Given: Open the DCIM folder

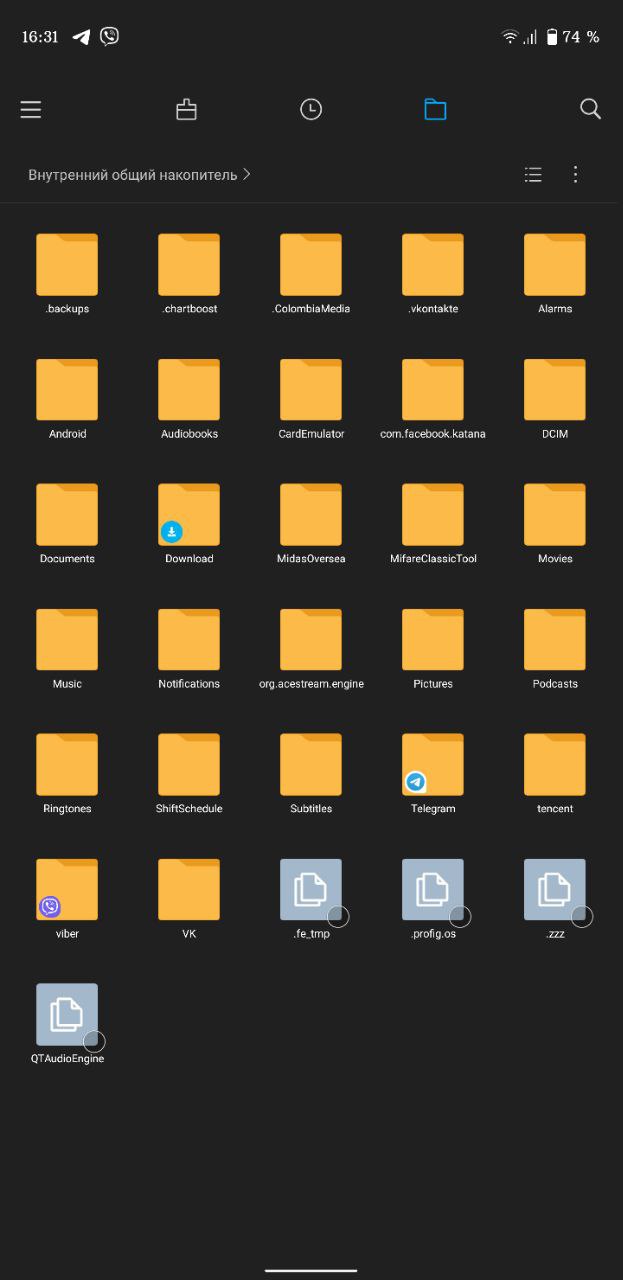Looking at the screenshot, I should [555, 390].
